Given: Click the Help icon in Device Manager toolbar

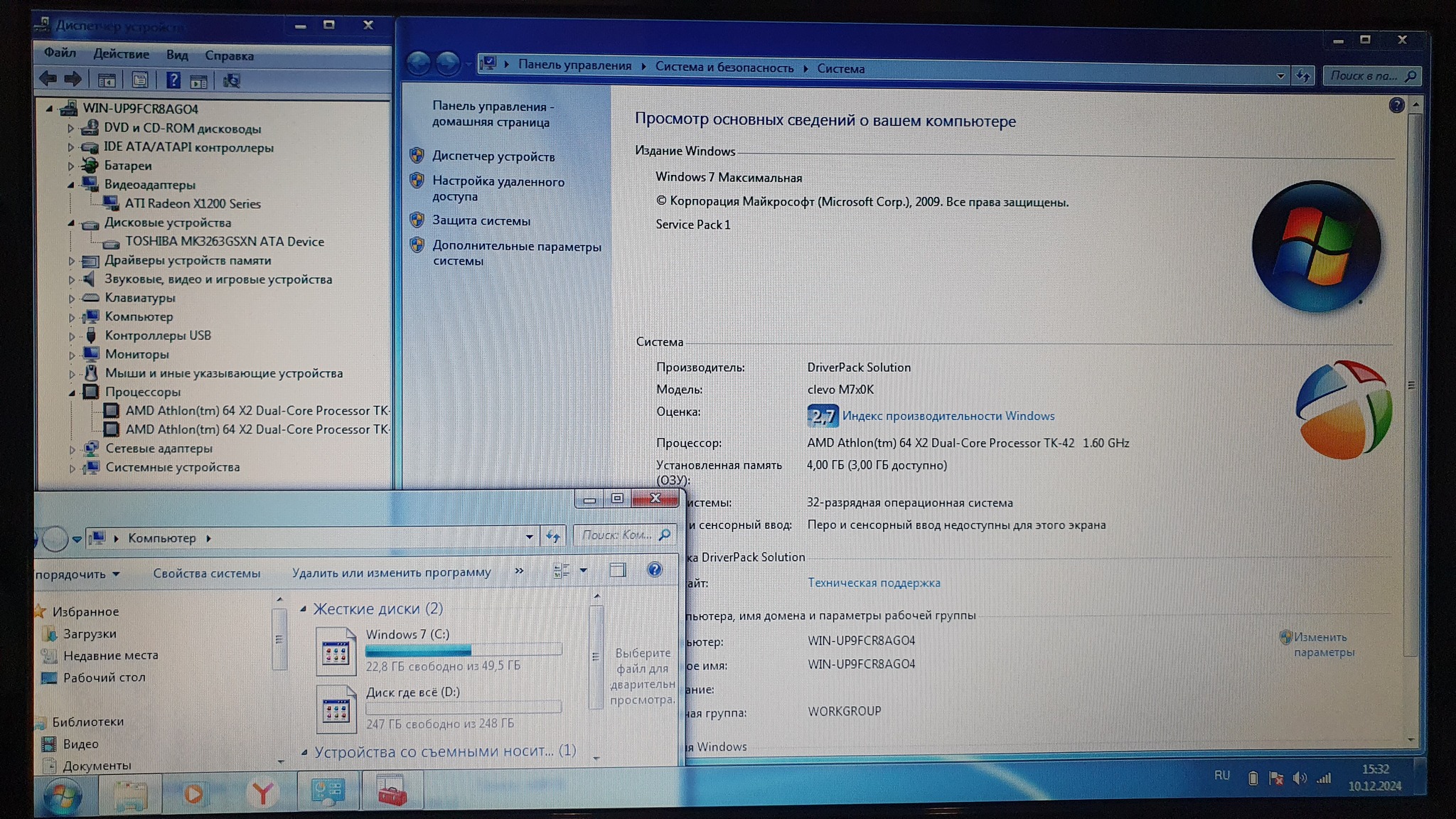Looking at the screenshot, I should pyautogui.click(x=173, y=80).
